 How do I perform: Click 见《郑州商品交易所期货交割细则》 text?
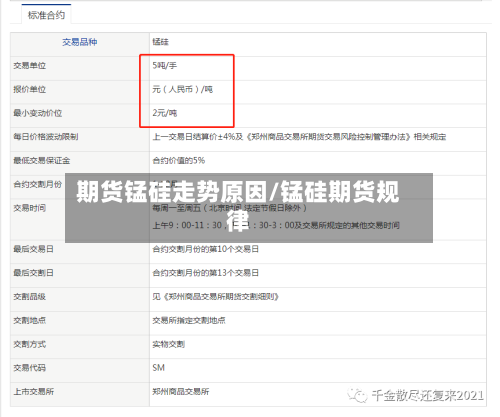coord(216,296)
